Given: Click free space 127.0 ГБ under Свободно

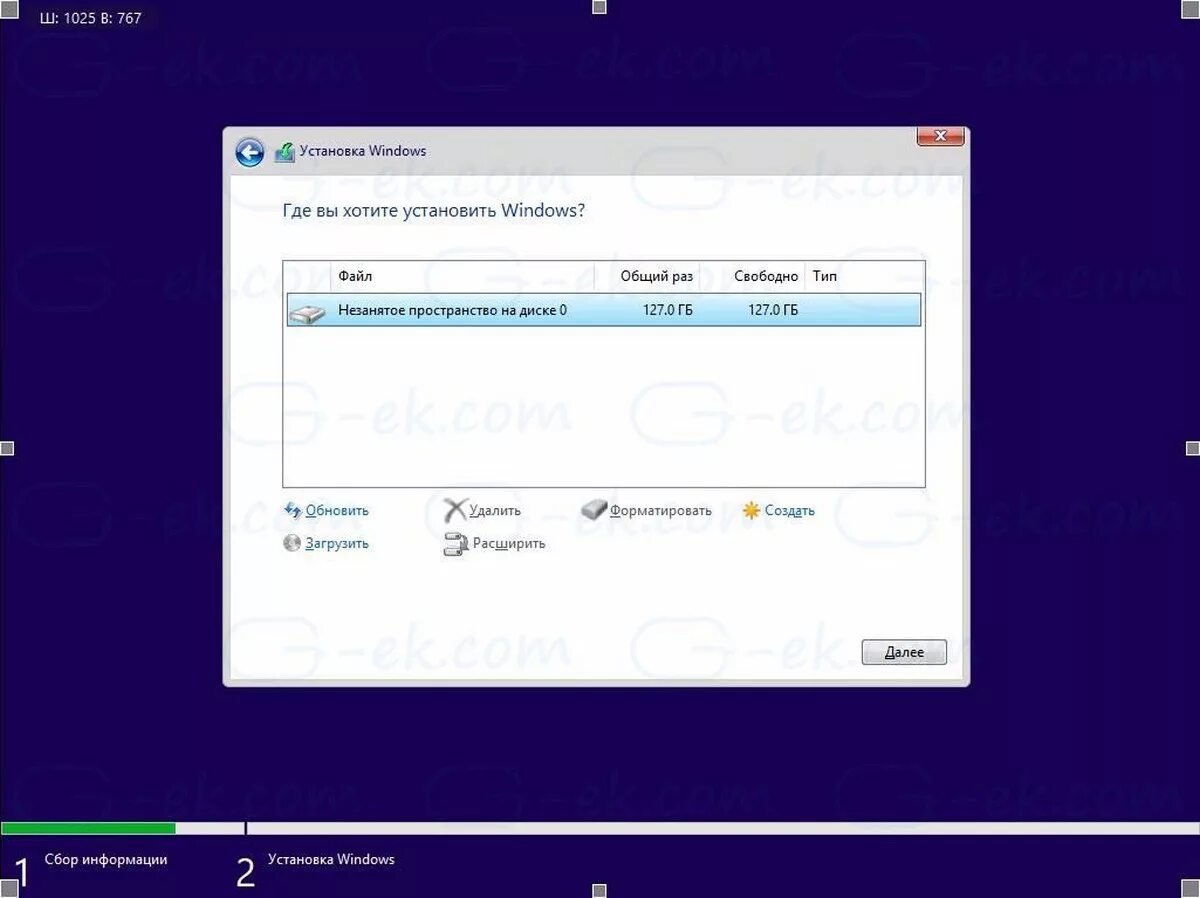Looking at the screenshot, I should coord(773,311).
